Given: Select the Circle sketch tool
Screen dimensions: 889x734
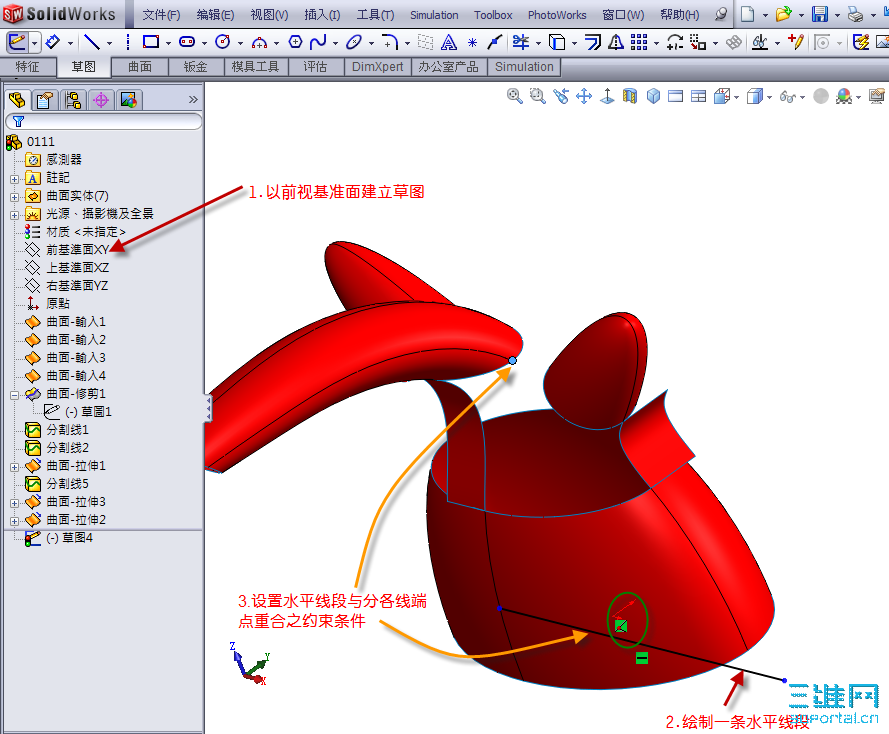Looking at the screenshot, I should [223, 42].
